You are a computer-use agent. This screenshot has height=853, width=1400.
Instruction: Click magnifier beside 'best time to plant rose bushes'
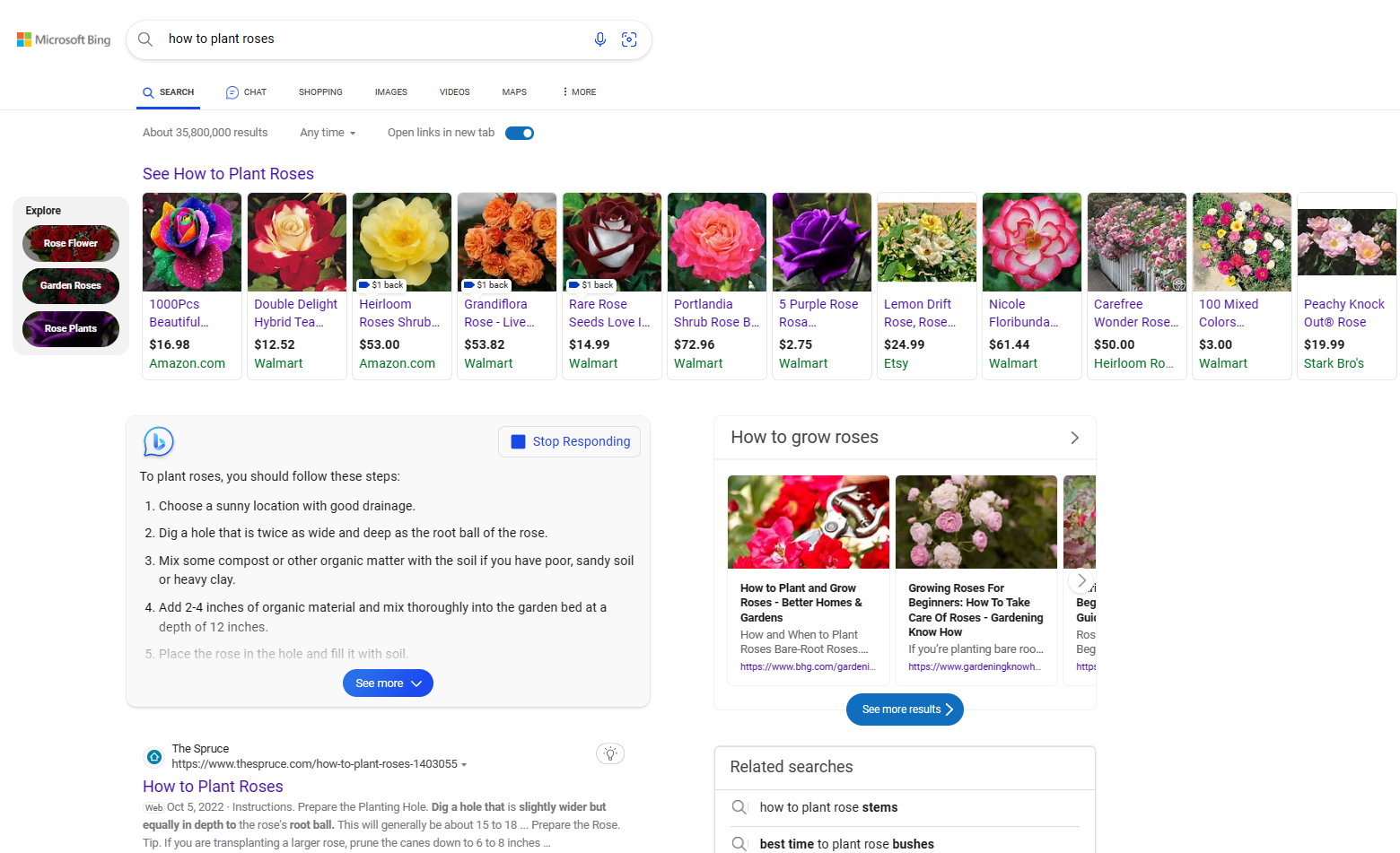[739, 844]
